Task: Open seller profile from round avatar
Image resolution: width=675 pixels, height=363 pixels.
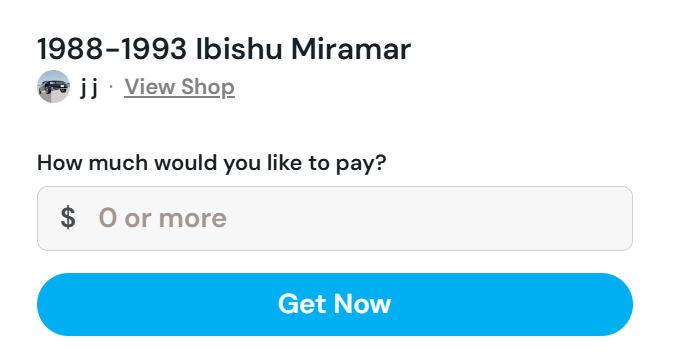Action: point(53,87)
